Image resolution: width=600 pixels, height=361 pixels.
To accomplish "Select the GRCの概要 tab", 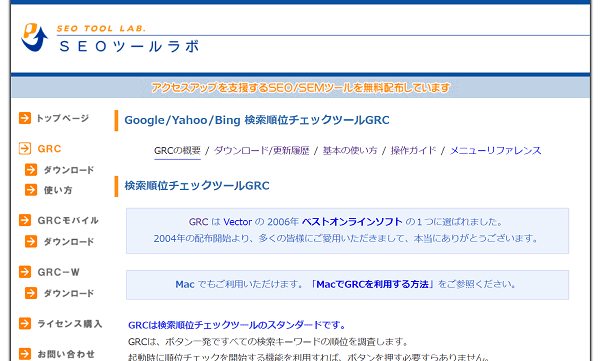I will tap(177, 150).
